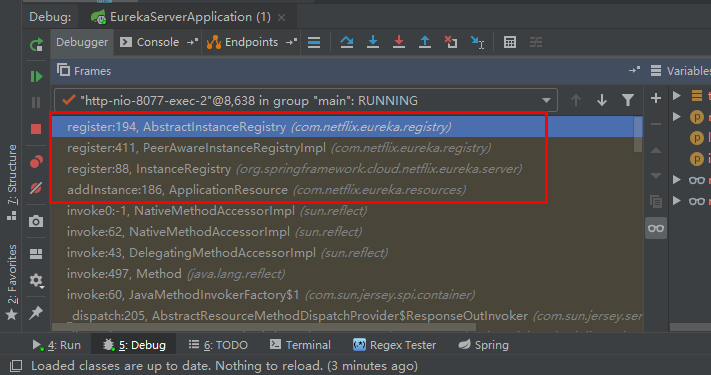Screen dimensions: 711x375
Task: Click frames list horizontal scrollbar
Action: 264,327
